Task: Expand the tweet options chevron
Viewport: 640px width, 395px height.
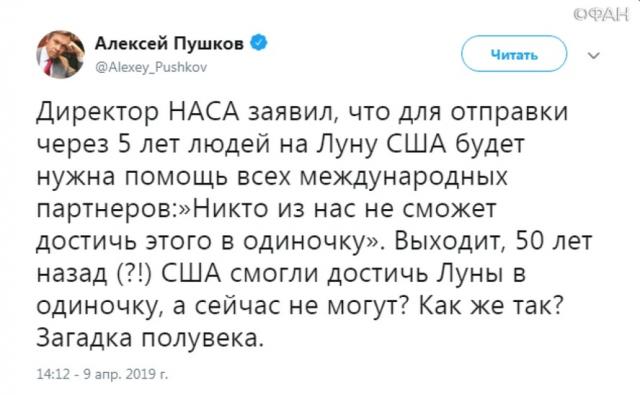Action: tap(593, 55)
